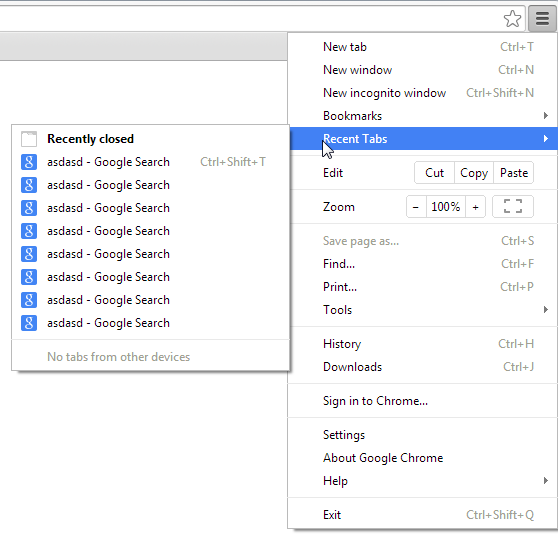Image resolution: width=558 pixels, height=545 pixels.
Task: Click the fullscreen icon next to zoom
Action: (x=513, y=206)
